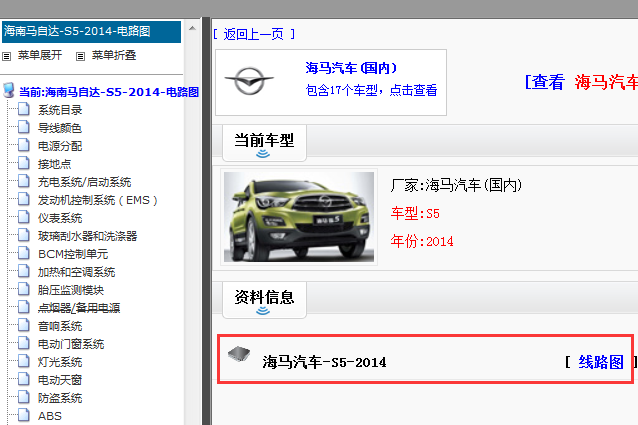Select the 资料信息 section tab
This screenshot has height=425, width=638.
tap(264, 300)
